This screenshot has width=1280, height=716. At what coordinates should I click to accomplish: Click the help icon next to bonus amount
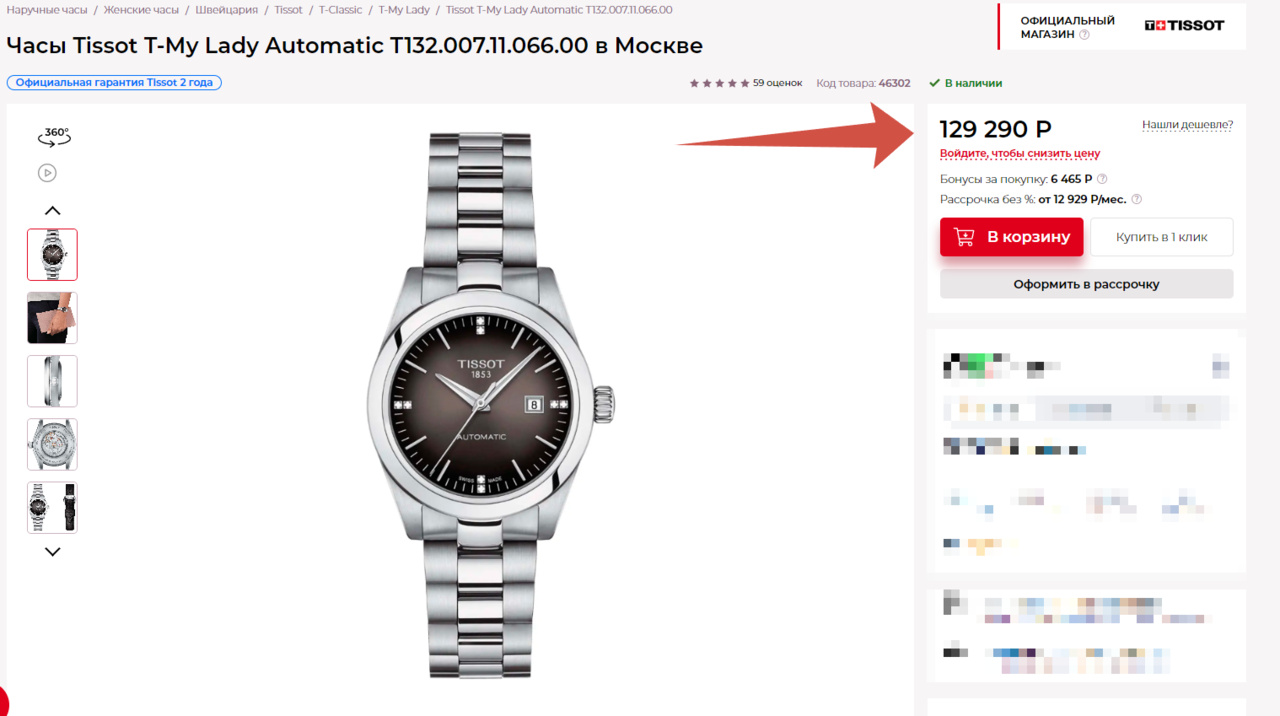pyautogui.click(x=1102, y=179)
